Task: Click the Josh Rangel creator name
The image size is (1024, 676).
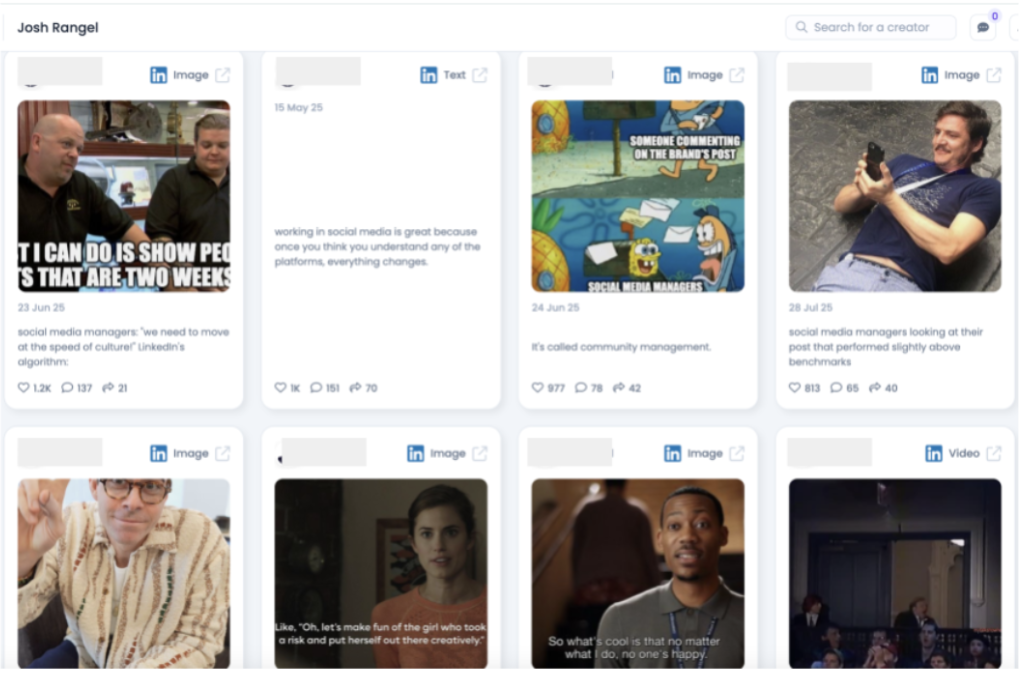Action: (x=58, y=28)
